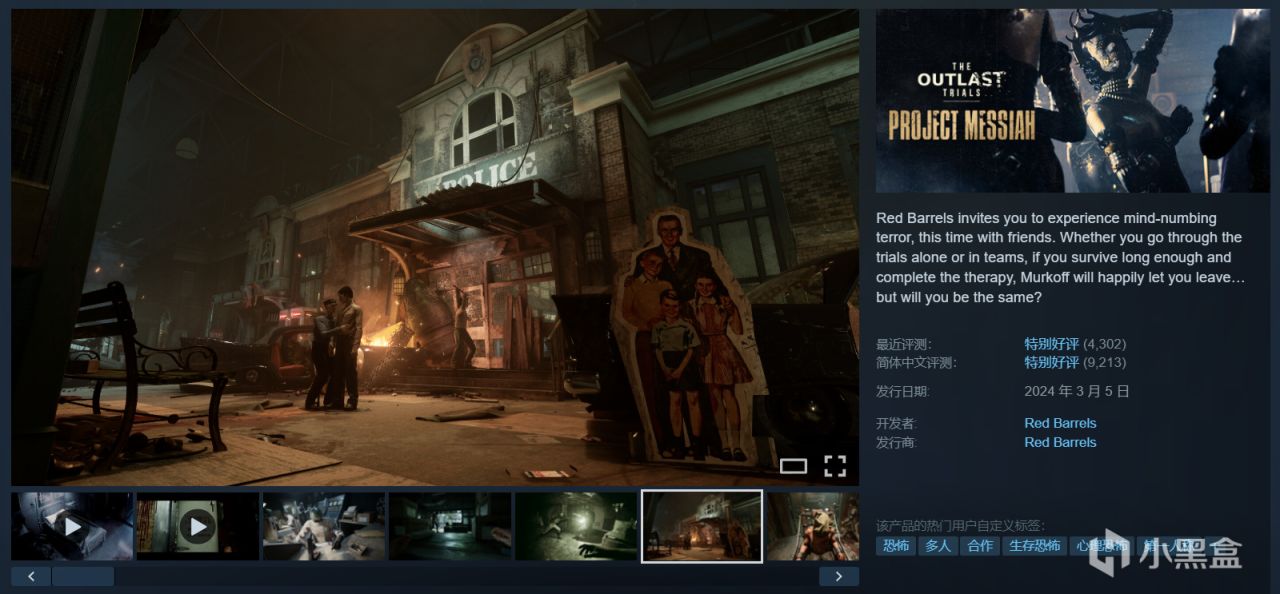Play the second video thumbnail with dark doorway
Viewport: 1280px width, 594px height.
(198, 526)
